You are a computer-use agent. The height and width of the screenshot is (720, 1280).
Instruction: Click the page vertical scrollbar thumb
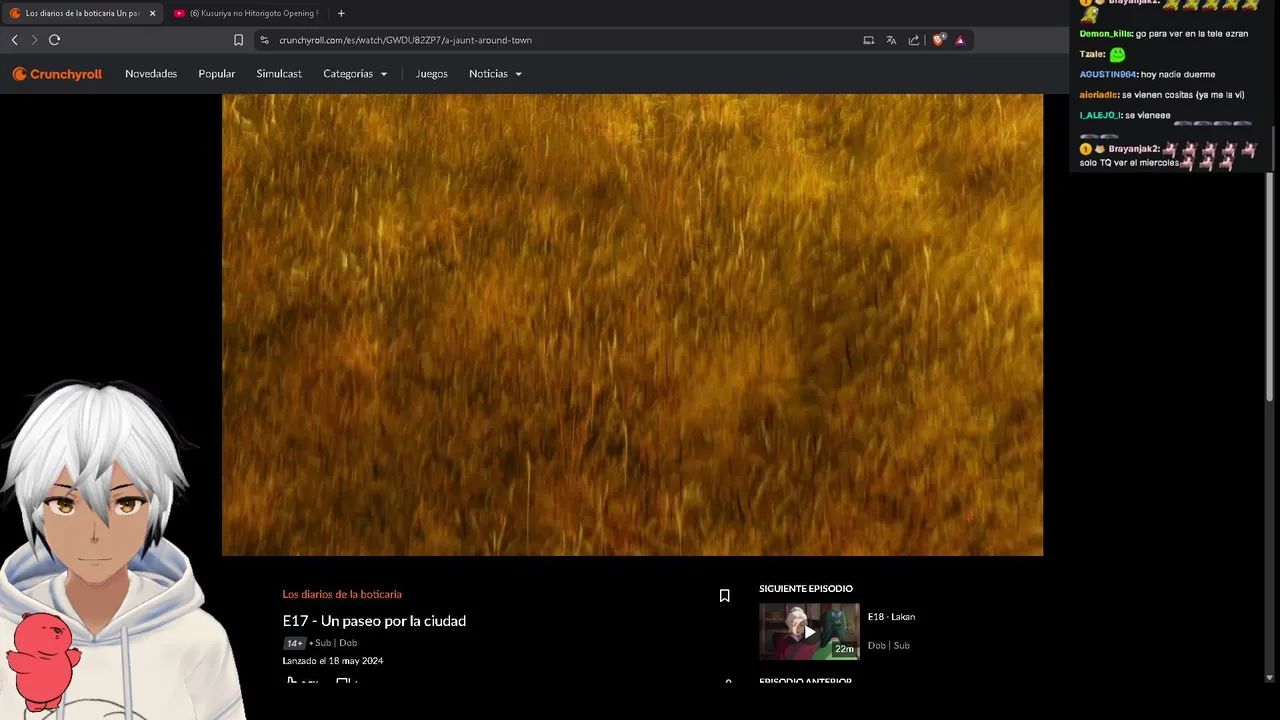coord(1270,287)
